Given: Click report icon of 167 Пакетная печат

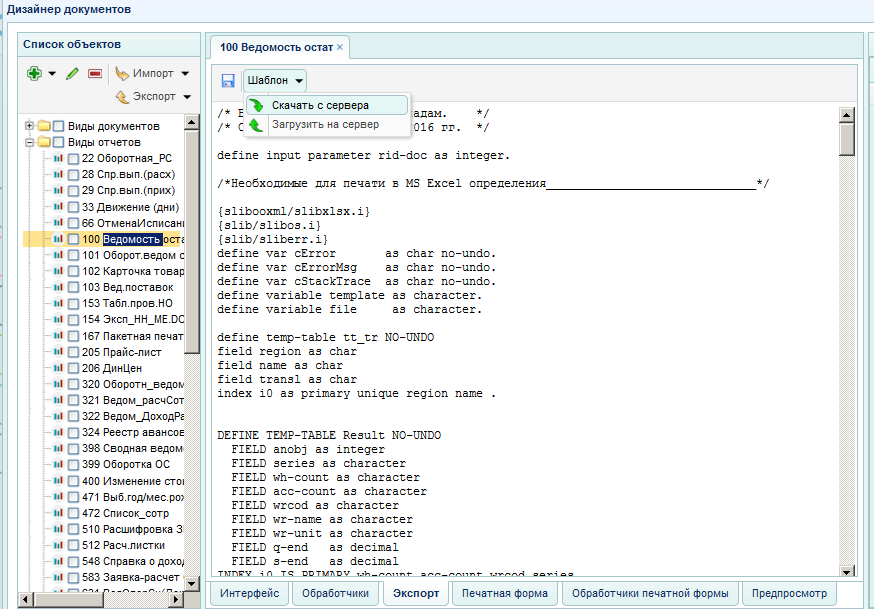Looking at the screenshot, I should (x=58, y=336).
